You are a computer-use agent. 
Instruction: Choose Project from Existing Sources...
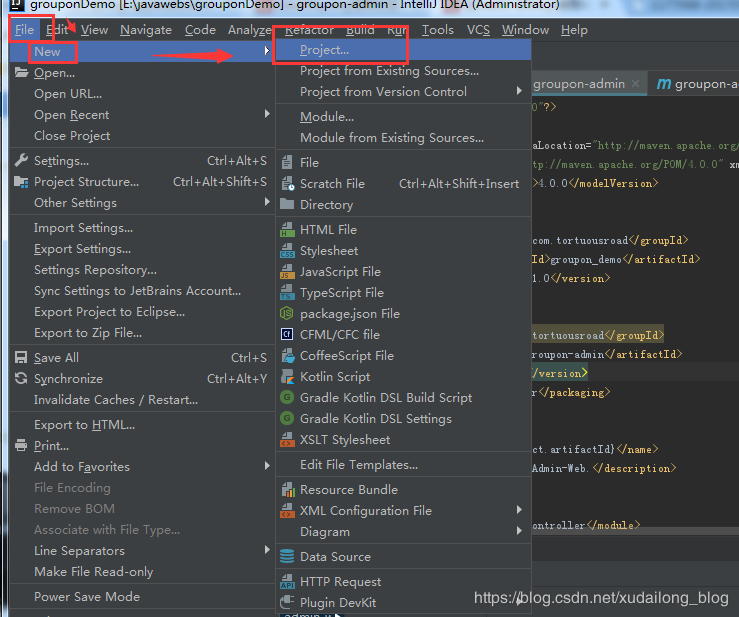click(403, 71)
